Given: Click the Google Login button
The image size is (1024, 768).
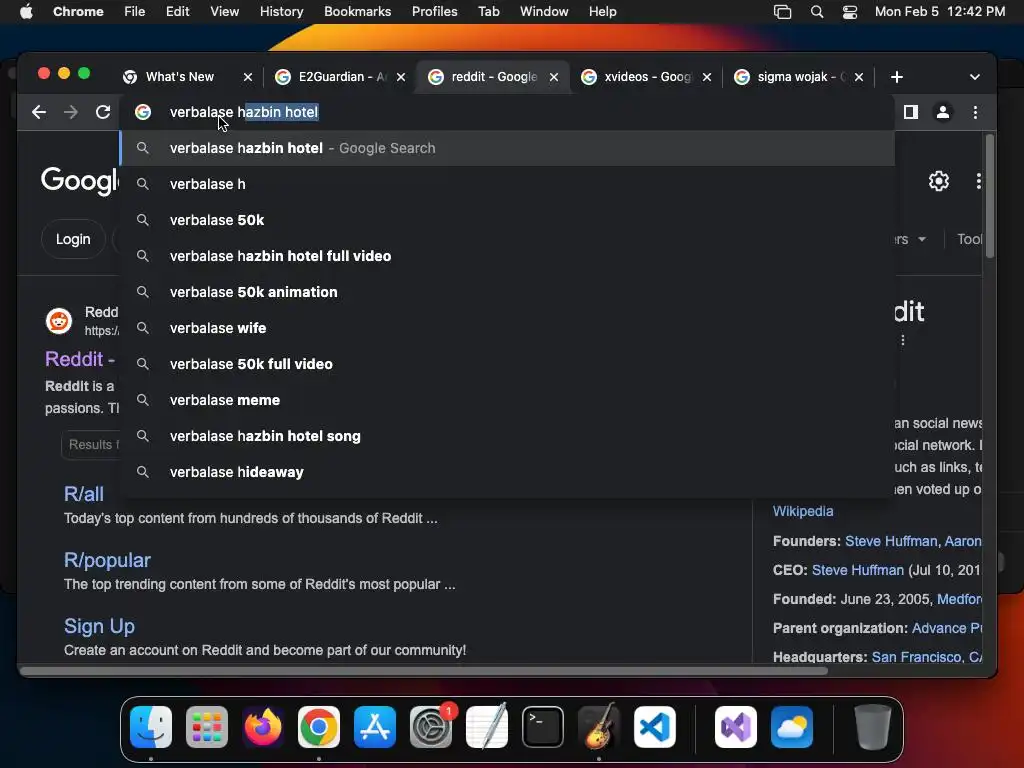Looking at the screenshot, I should (x=73, y=240).
